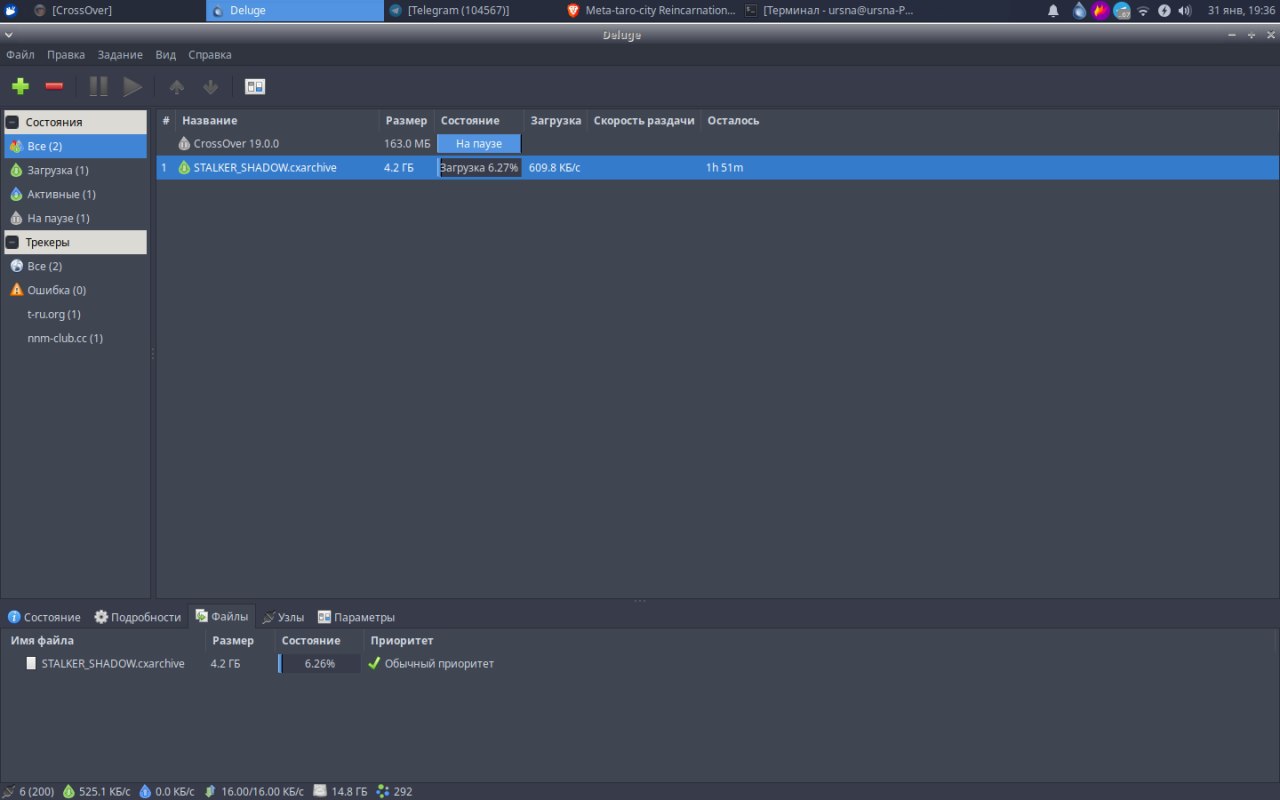Filter by tracker nnm-club.cc (1)
Screen dimensions: 1280x800
pyautogui.click(x=75, y=338)
